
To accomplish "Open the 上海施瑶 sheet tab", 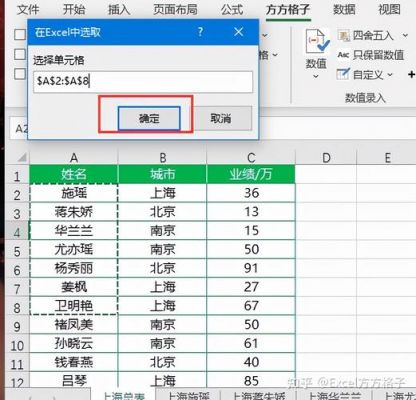I will point(189,395).
